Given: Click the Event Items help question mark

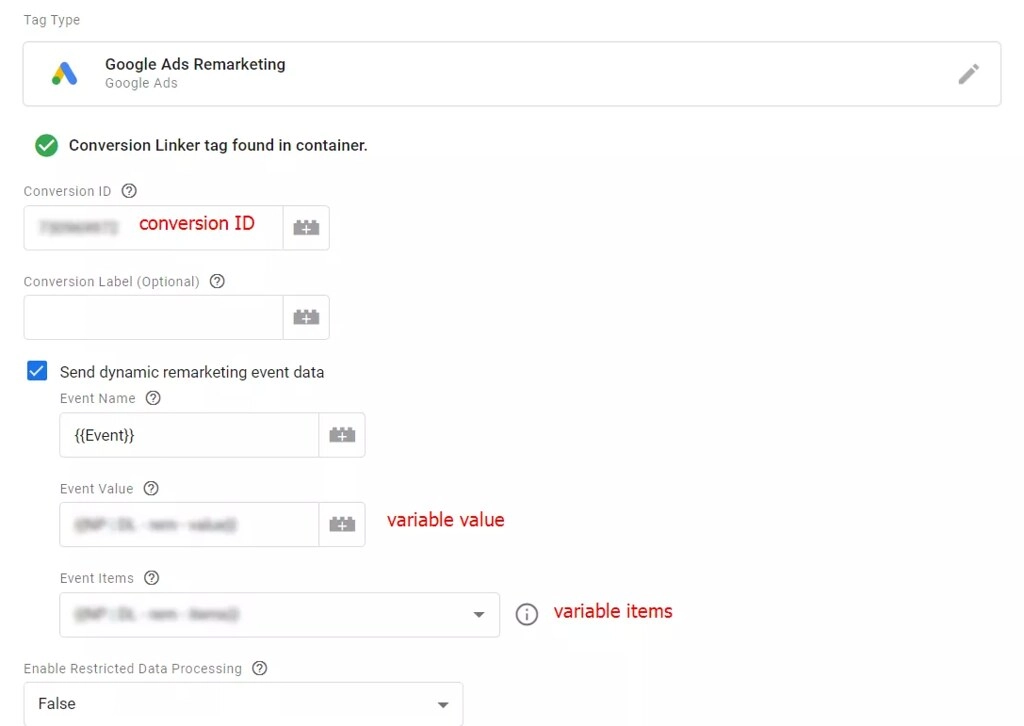Looking at the screenshot, I should click(150, 578).
